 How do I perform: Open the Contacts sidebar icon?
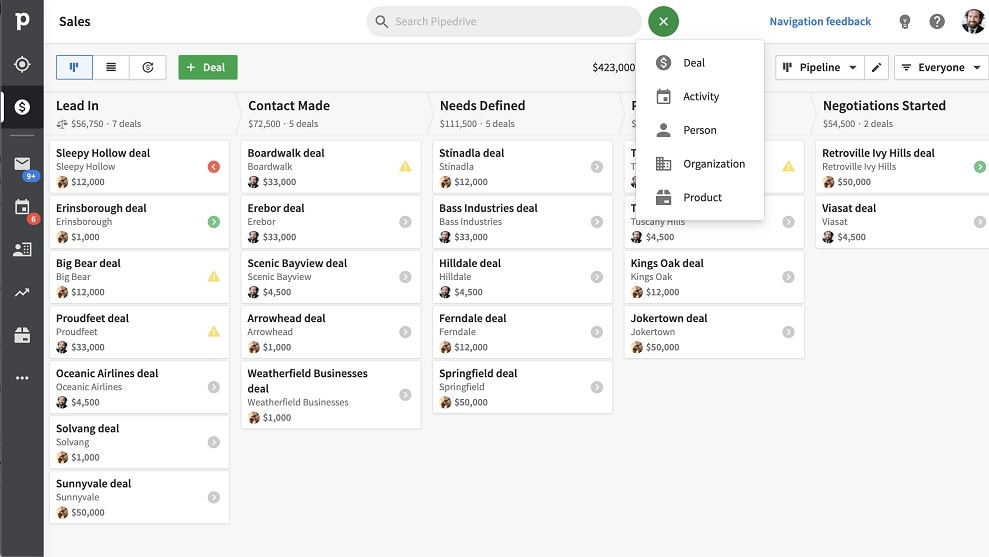[x=22, y=250]
